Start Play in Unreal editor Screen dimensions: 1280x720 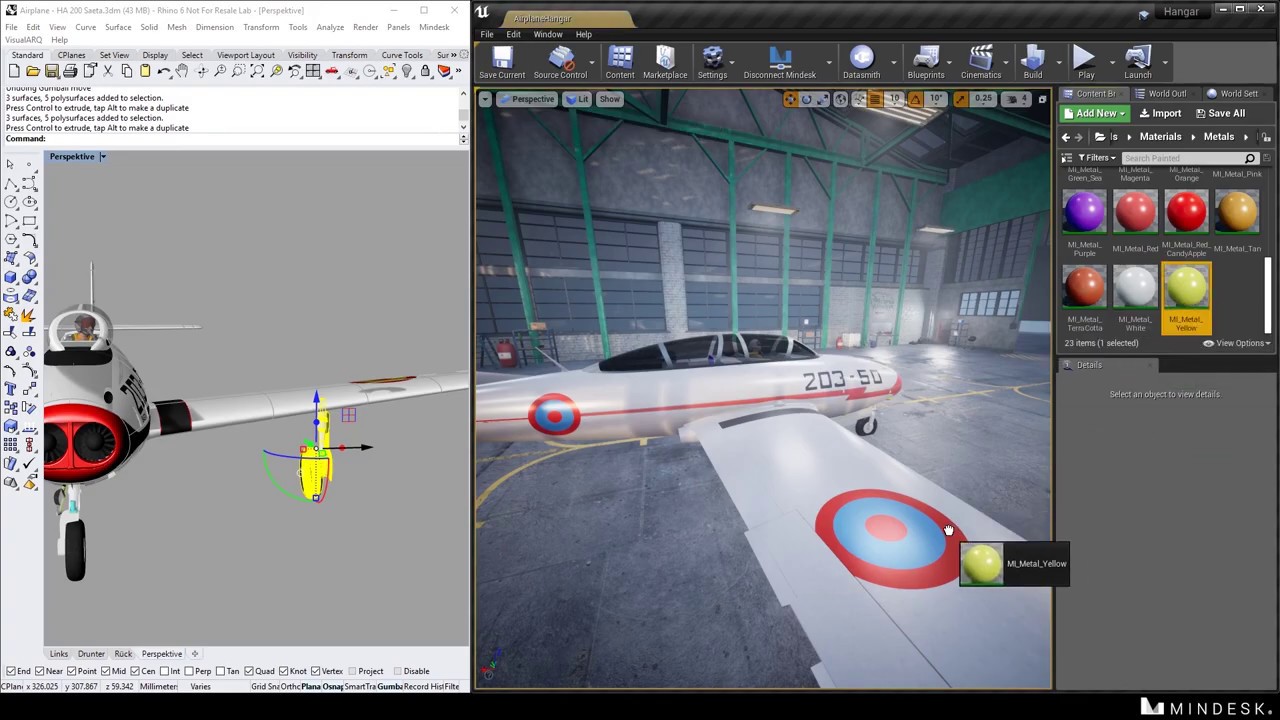tap(1086, 63)
